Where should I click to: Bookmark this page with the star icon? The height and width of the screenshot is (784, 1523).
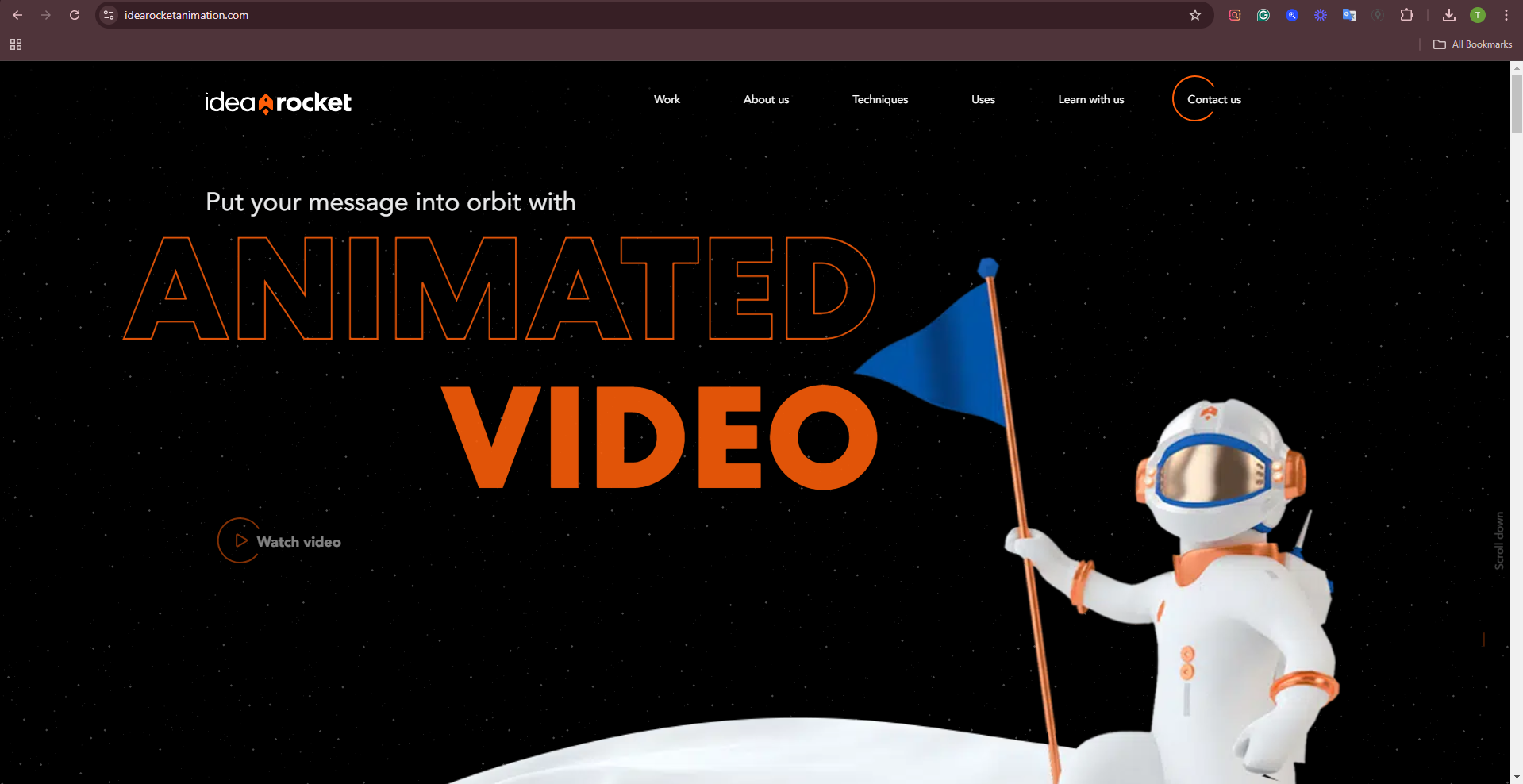pyautogui.click(x=1195, y=15)
